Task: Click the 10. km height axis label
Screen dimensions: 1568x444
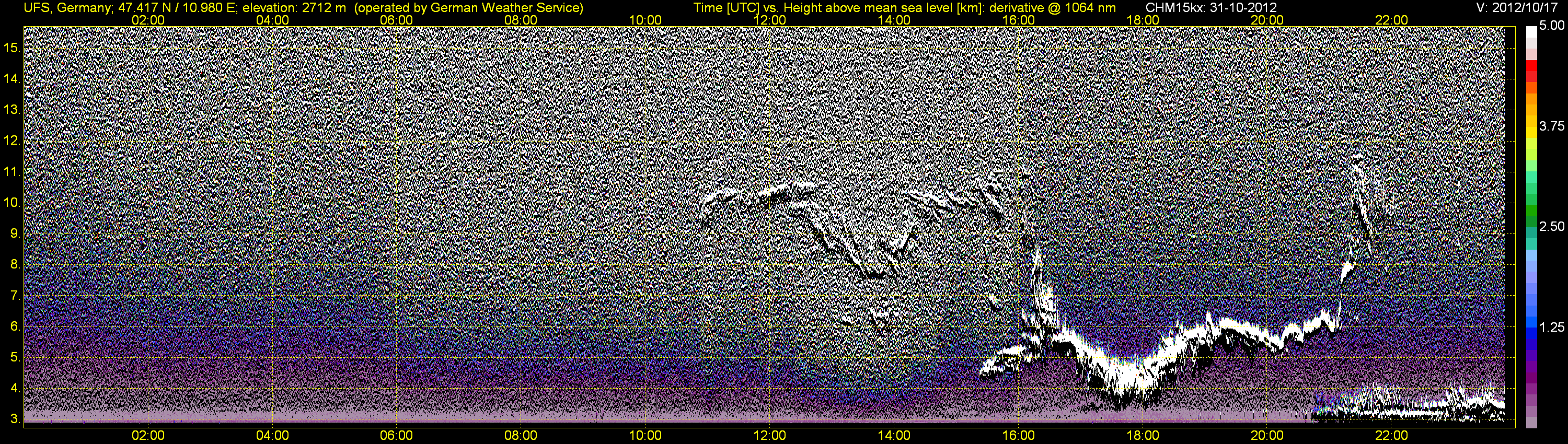Action: (x=11, y=203)
